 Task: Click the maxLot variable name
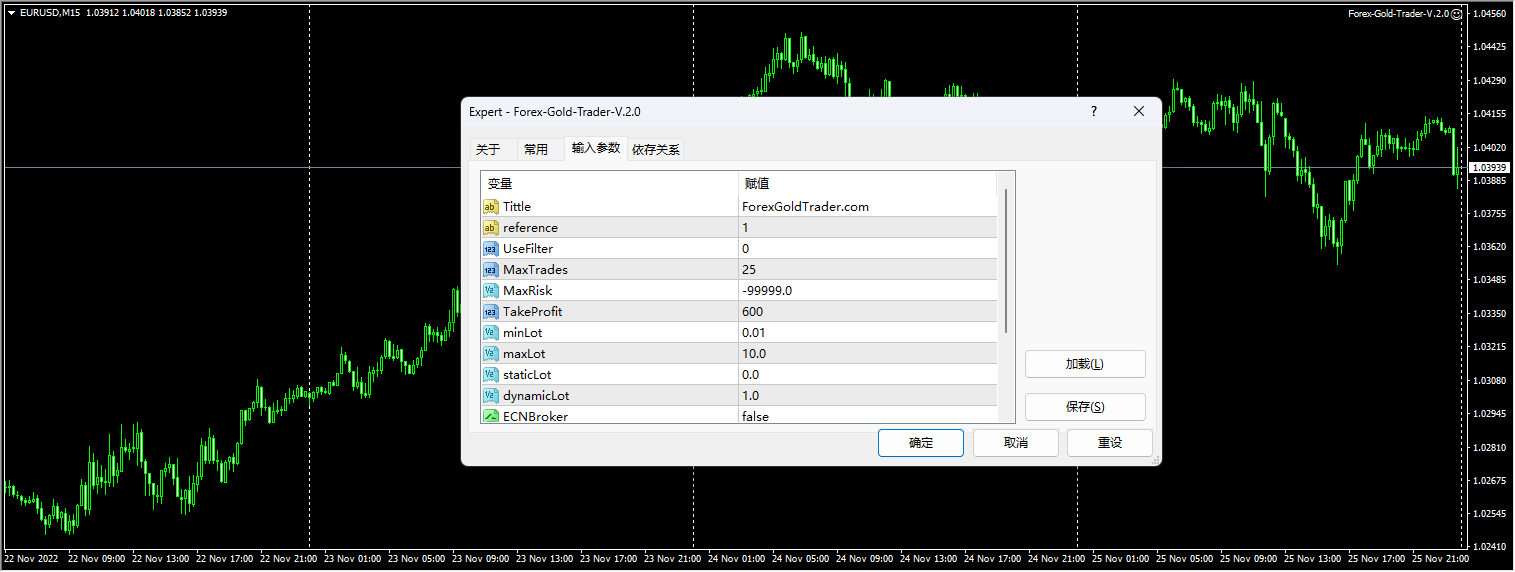click(524, 354)
